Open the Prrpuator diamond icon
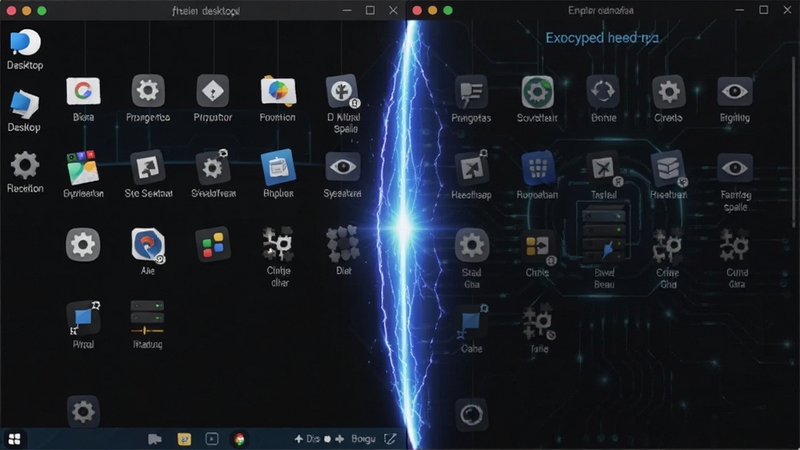Viewport: 800px width, 450px height. tap(213, 91)
